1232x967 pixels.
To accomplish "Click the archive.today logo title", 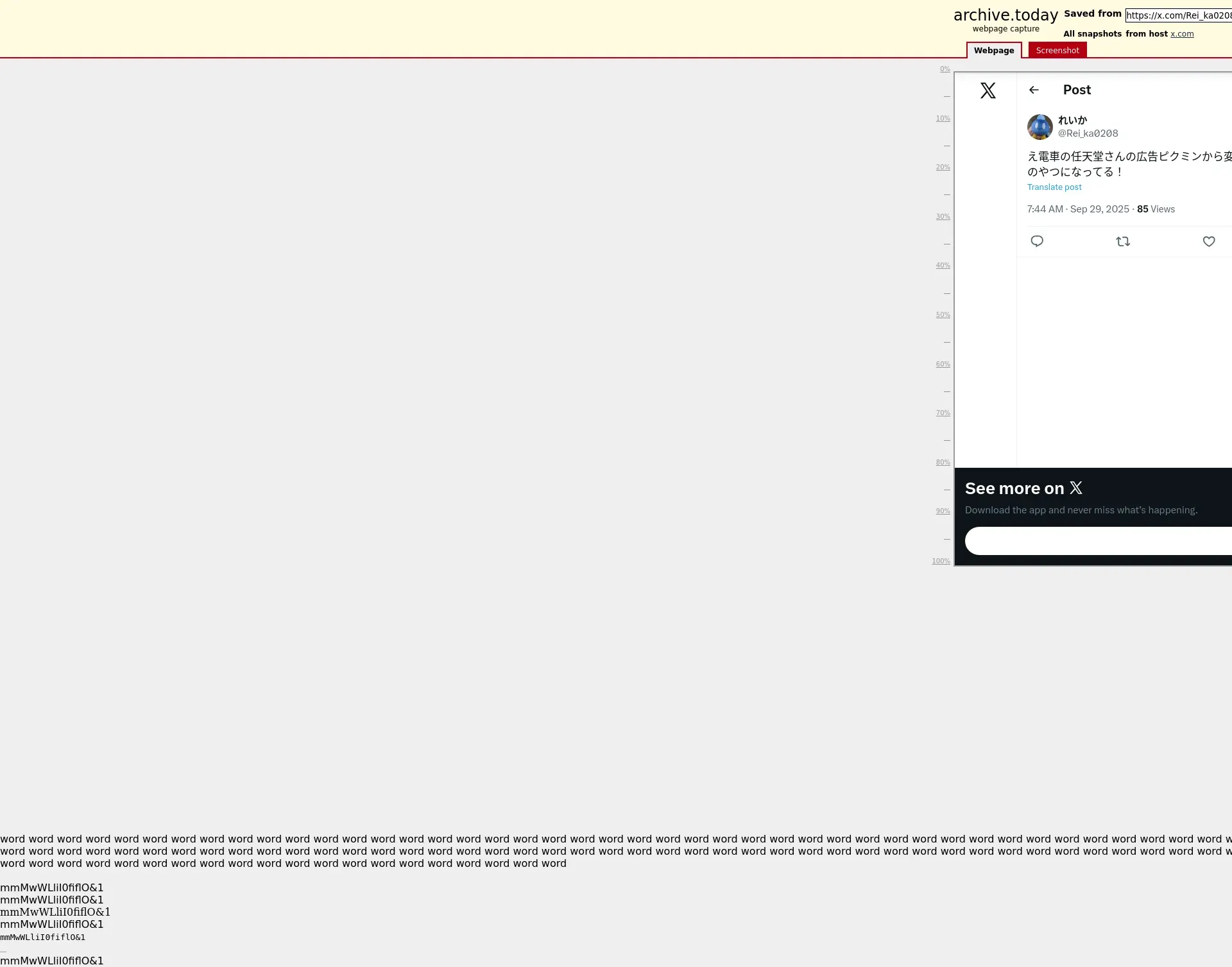I will click(x=1005, y=15).
